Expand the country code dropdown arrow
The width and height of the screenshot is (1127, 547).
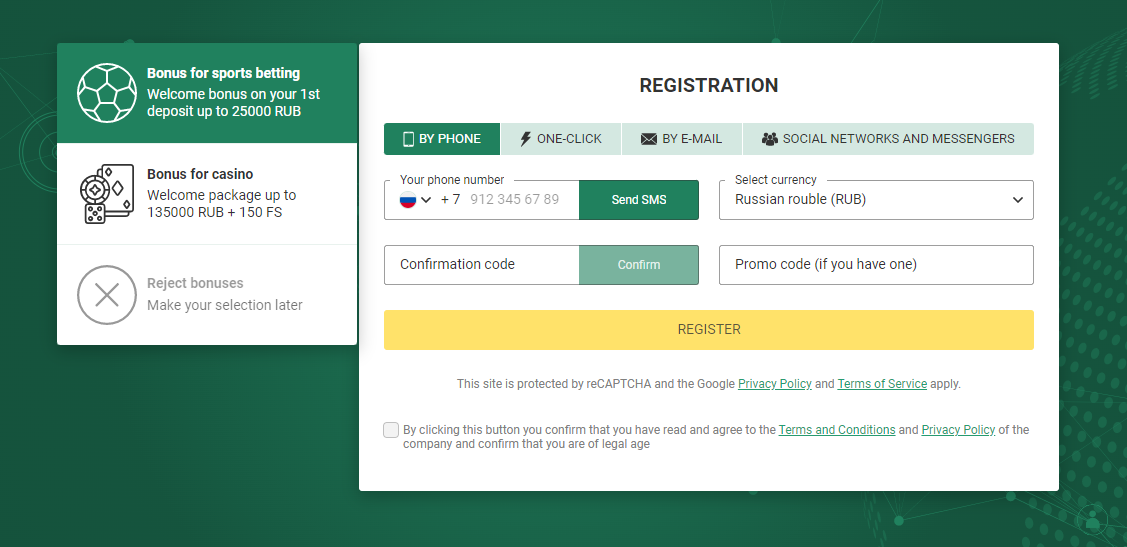click(x=427, y=200)
